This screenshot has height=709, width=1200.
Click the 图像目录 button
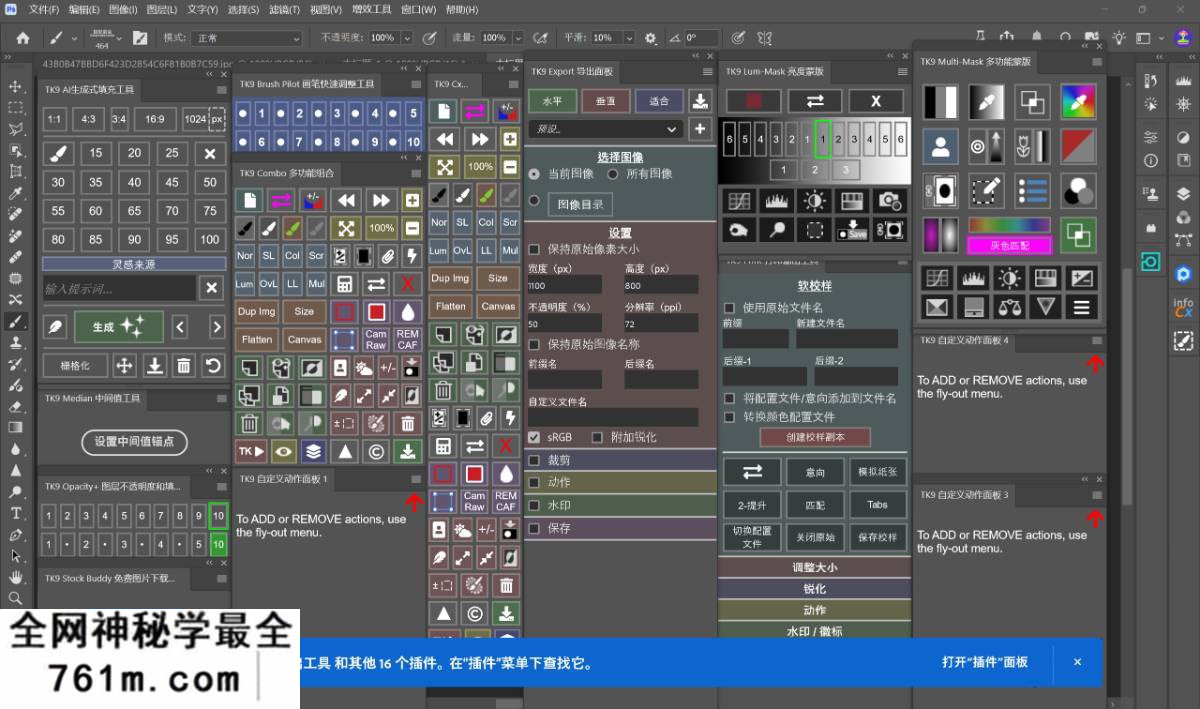pyautogui.click(x=581, y=204)
